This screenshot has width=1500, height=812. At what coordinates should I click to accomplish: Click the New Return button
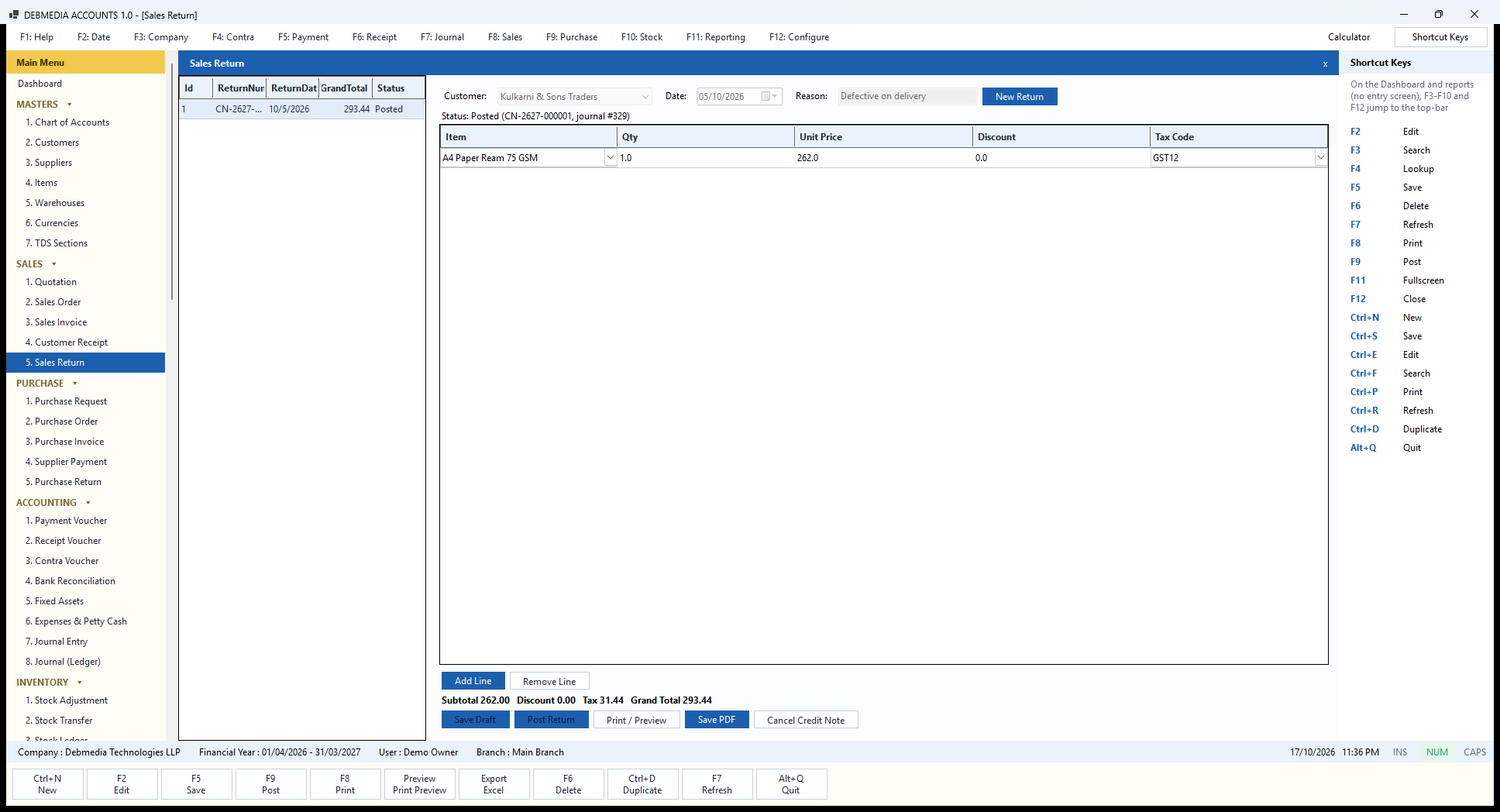tap(1020, 97)
